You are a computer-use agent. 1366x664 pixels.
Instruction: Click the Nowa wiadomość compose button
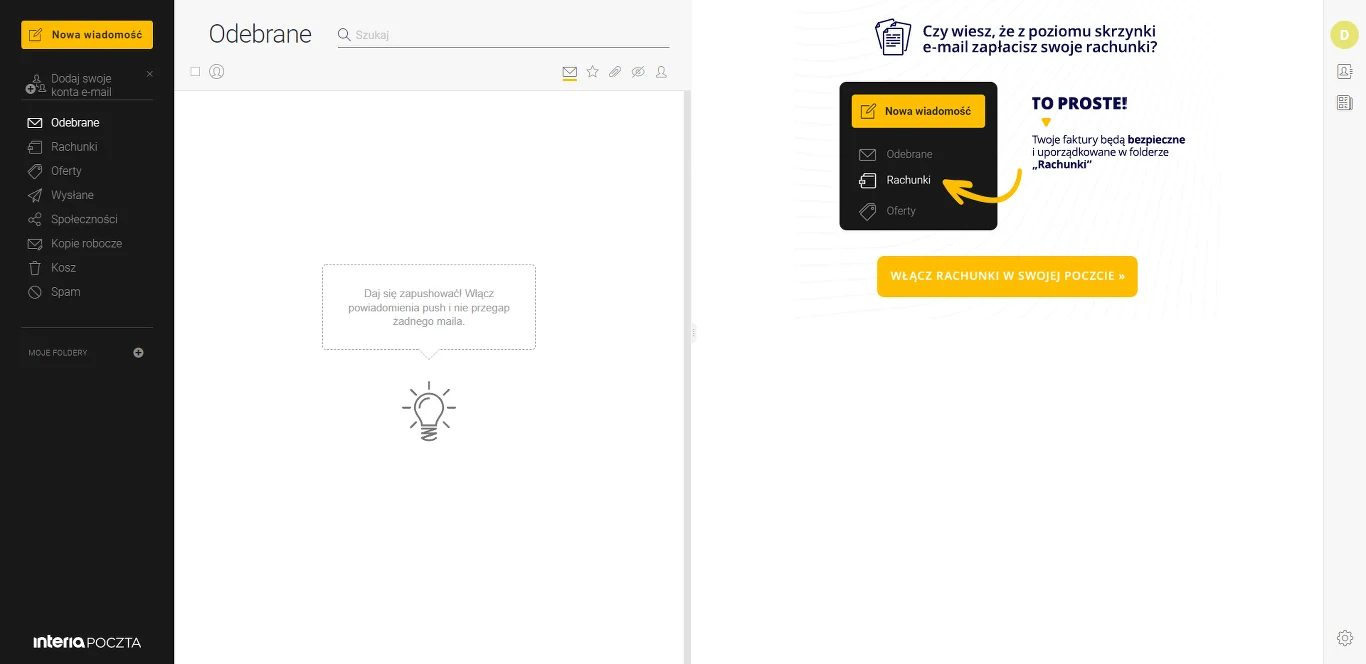(87, 35)
